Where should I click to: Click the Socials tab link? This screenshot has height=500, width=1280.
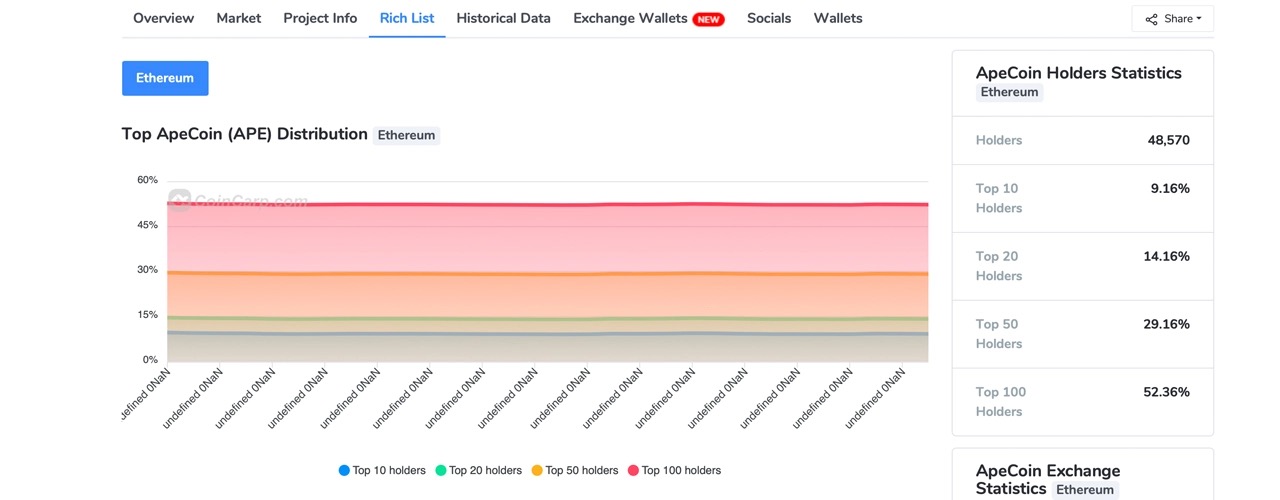pos(769,18)
